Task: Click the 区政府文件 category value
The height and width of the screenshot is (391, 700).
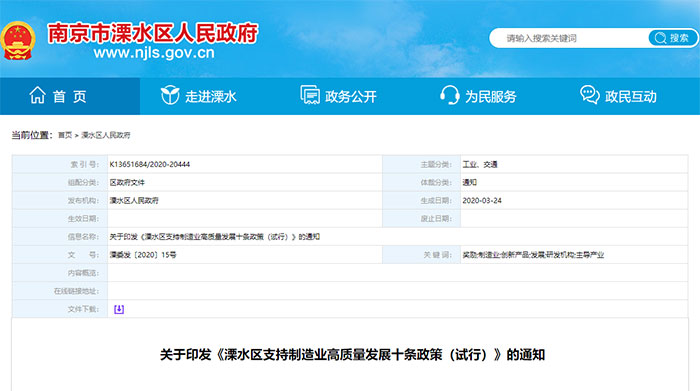Action: pyautogui.click(x=127, y=182)
